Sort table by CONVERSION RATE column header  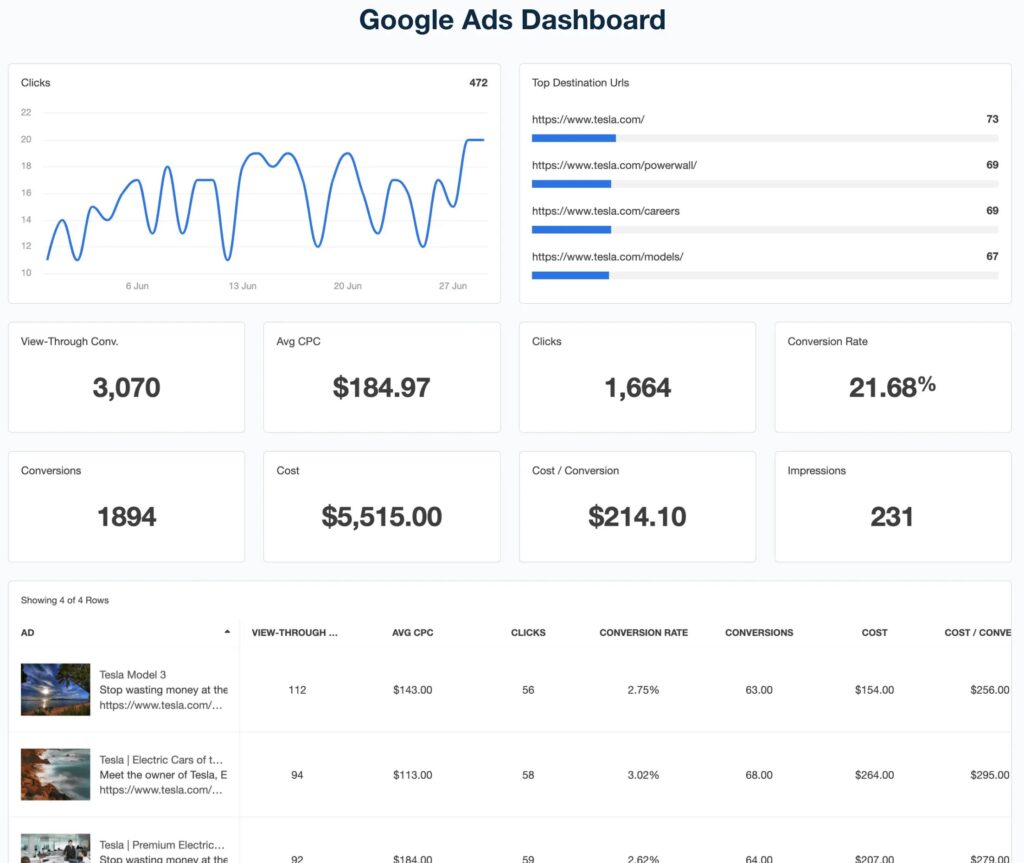pyautogui.click(x=643, y=633)
